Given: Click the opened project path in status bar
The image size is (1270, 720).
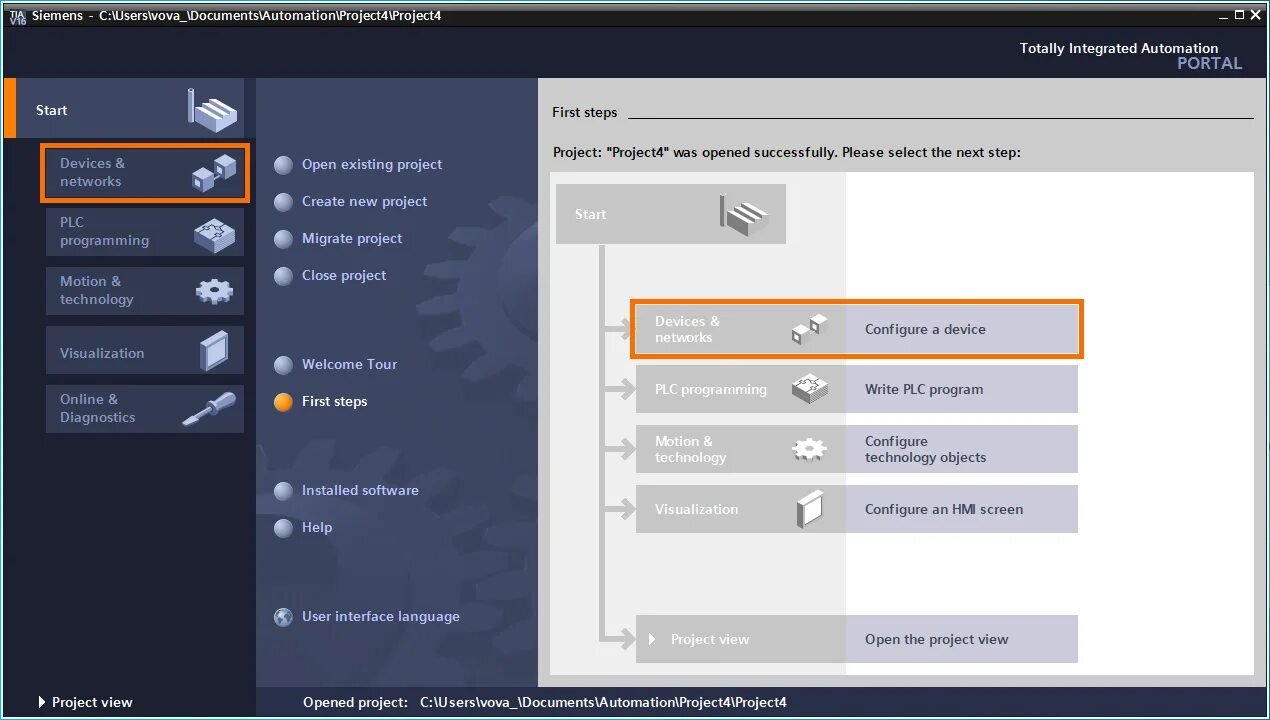Looking at the screenshot, I should click(603, 702).
